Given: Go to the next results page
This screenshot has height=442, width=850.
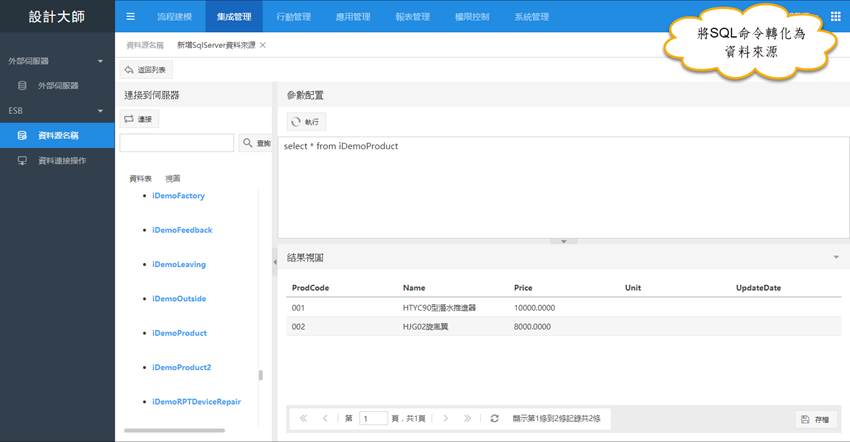Looking at the screenshot, I should click(x=446, y=418).
